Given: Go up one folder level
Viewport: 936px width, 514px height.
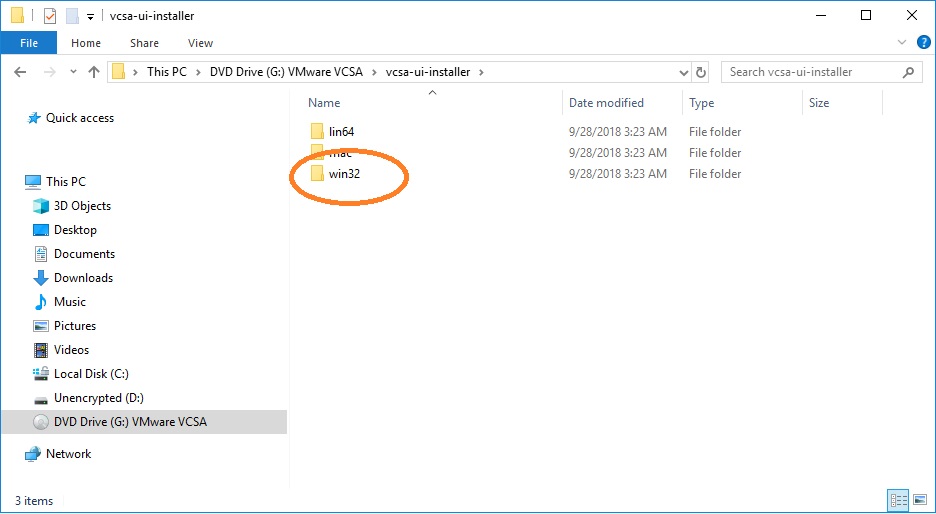Looking at the screenshot, I should click(x=93, y=72).
